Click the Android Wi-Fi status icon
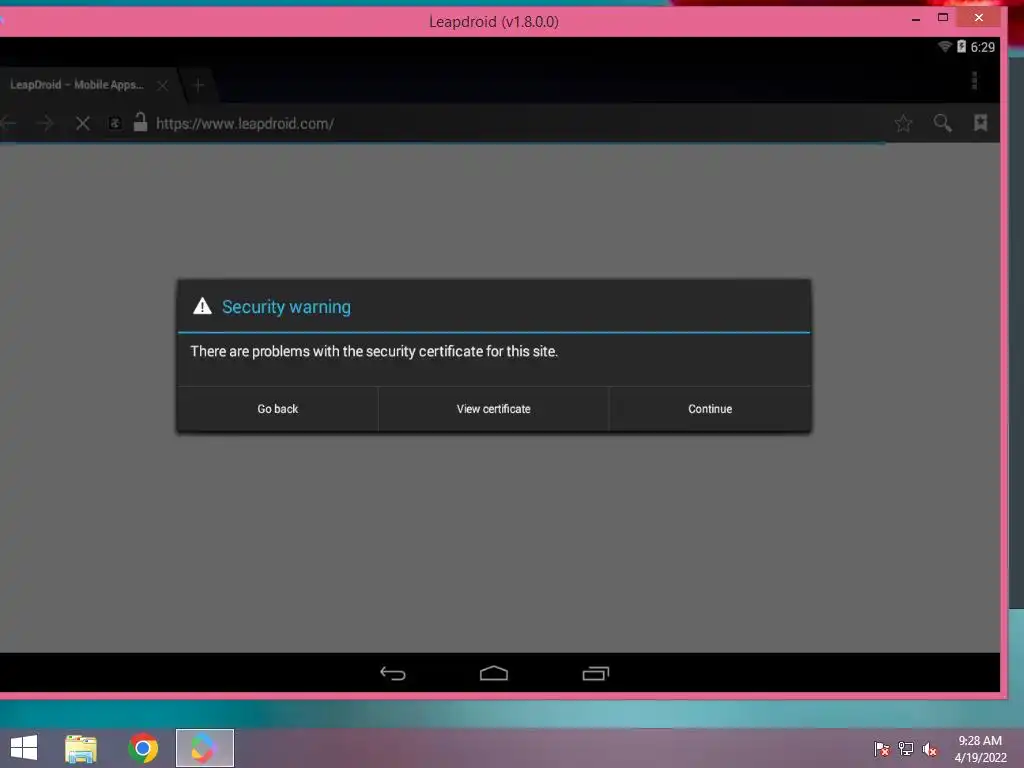The height and width of the screenshot is (768, 1024). [944, 46]
